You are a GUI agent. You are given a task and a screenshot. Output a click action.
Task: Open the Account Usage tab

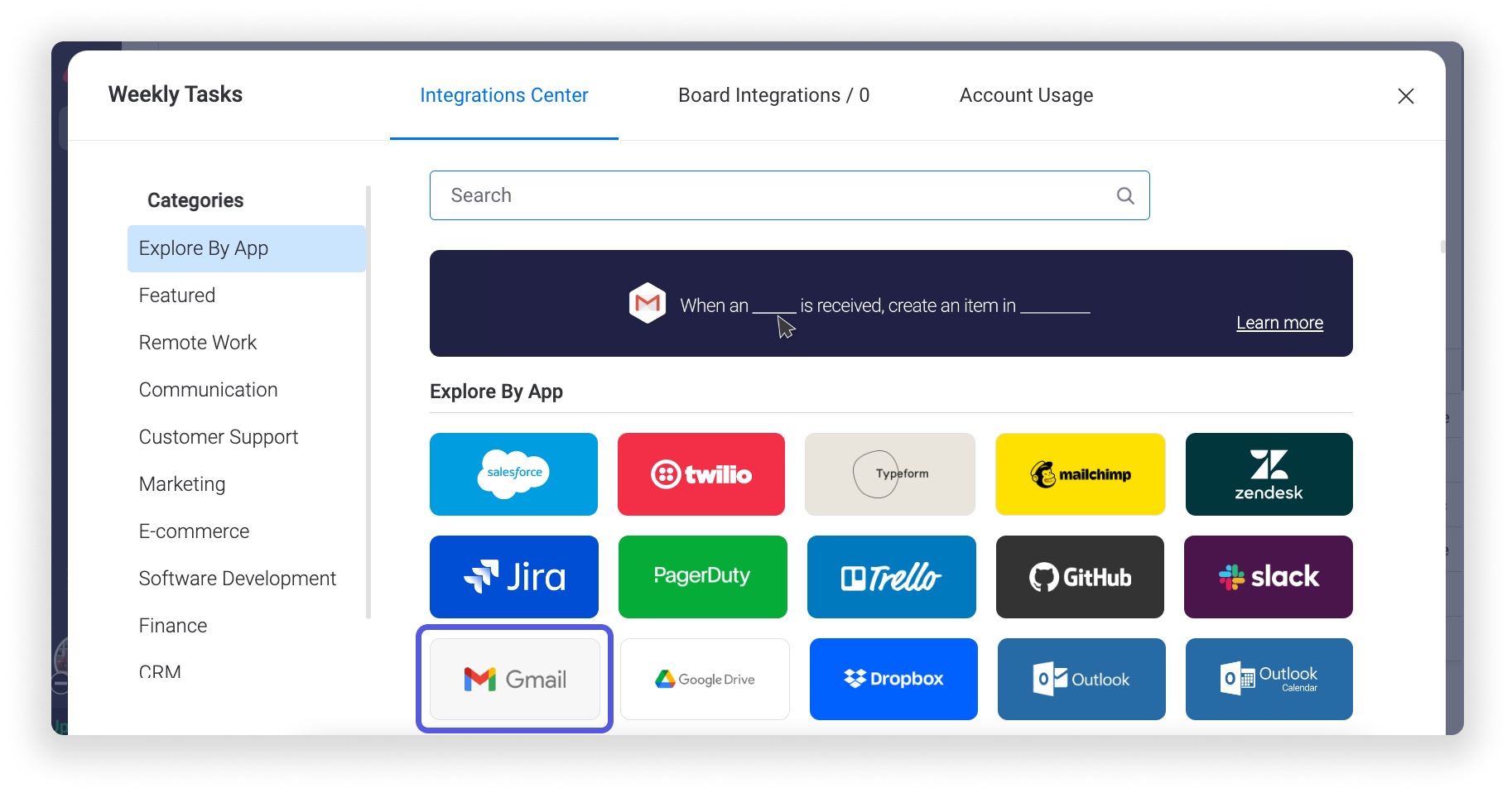[1026, 95]
